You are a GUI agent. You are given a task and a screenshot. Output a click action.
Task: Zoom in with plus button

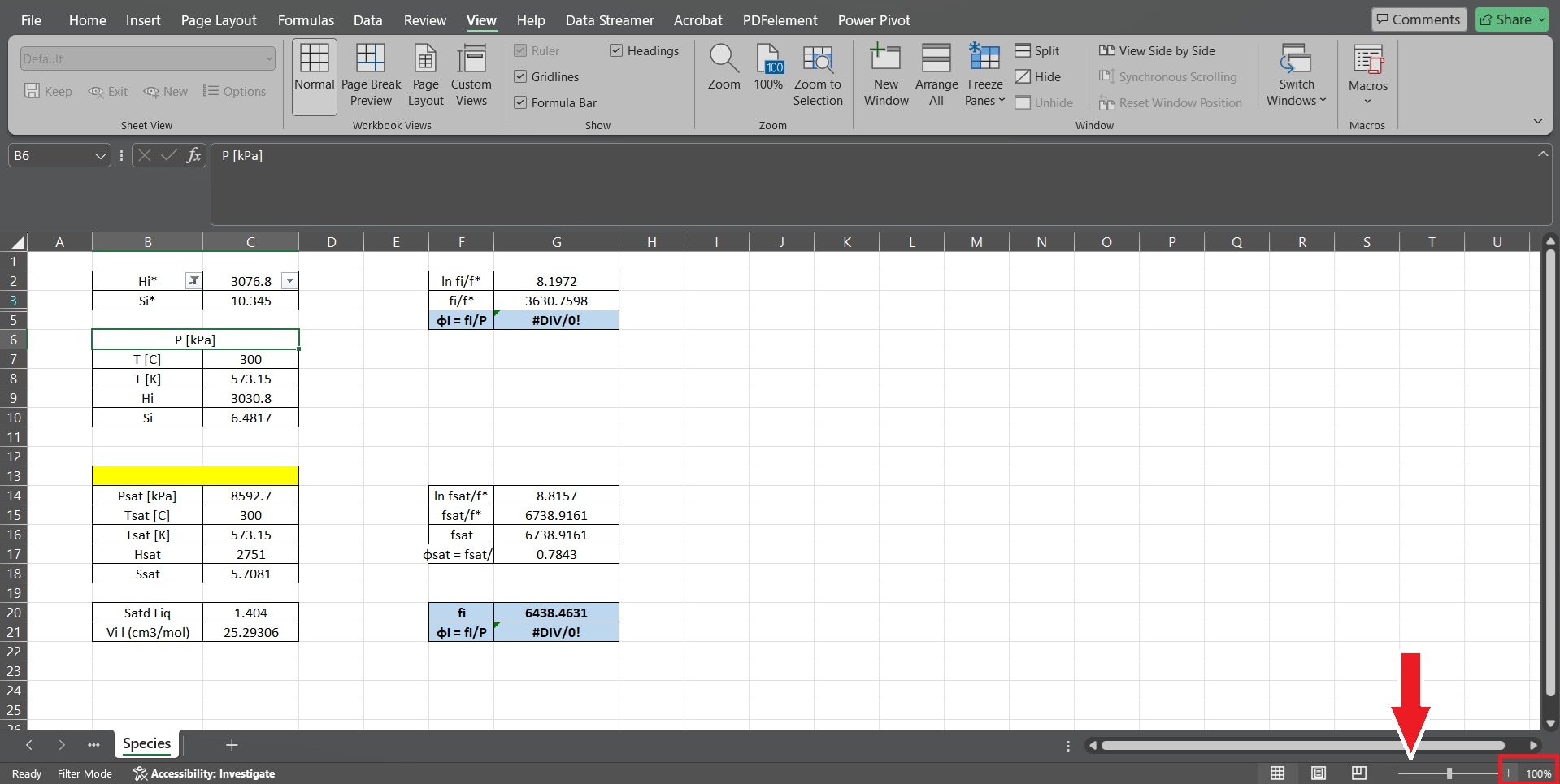pyautogui.click(x=1509, y=773)
